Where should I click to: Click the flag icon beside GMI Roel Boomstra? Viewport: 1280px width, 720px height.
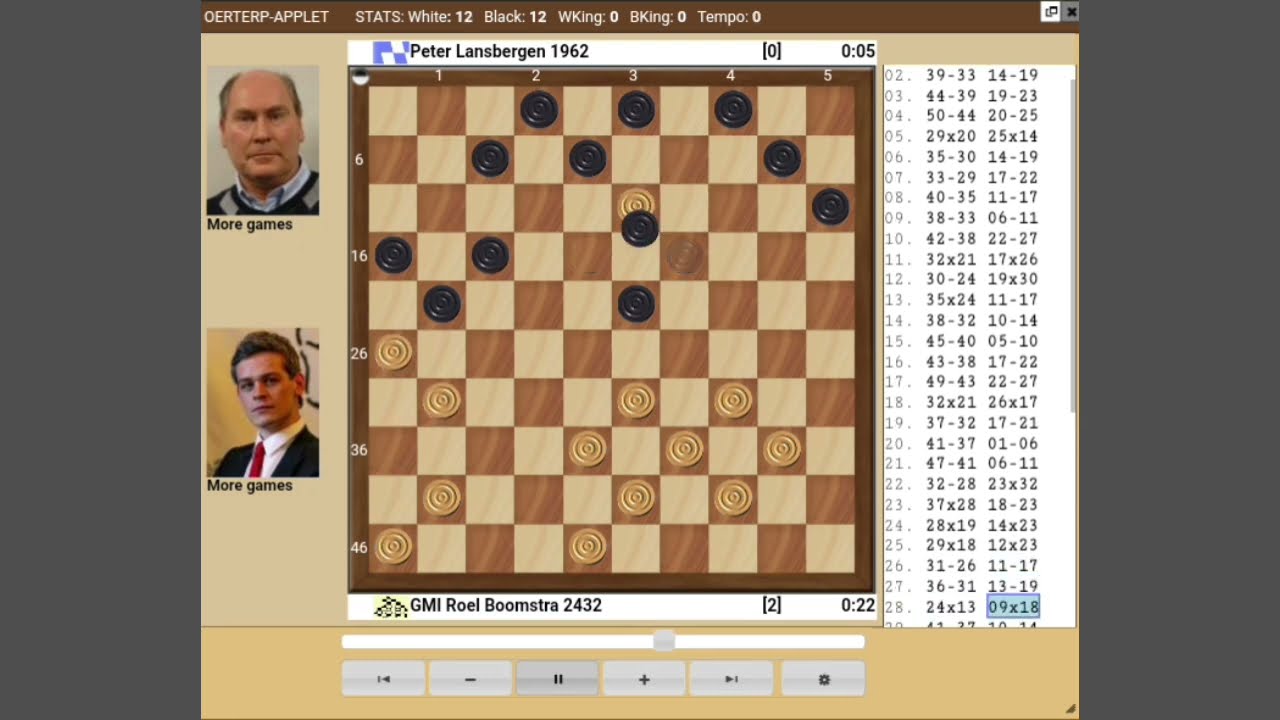click(x=390, y=606)
